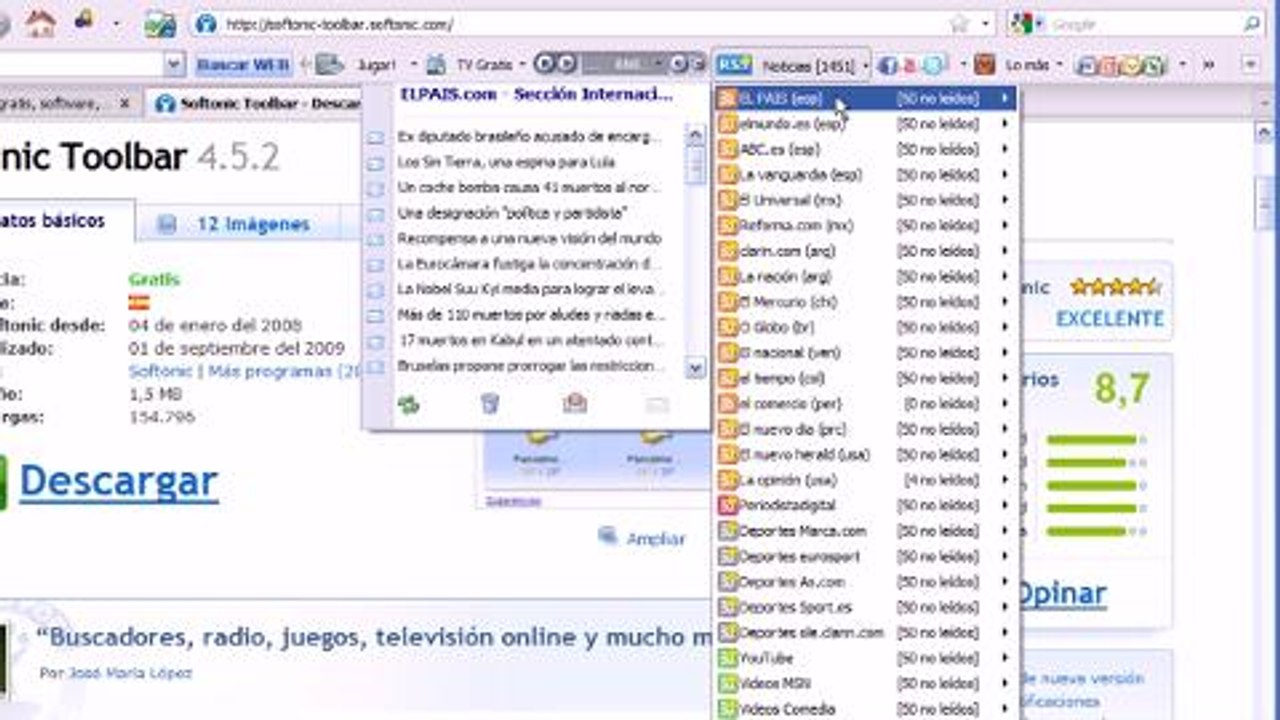Close the first browser tab

pos(125,103)
